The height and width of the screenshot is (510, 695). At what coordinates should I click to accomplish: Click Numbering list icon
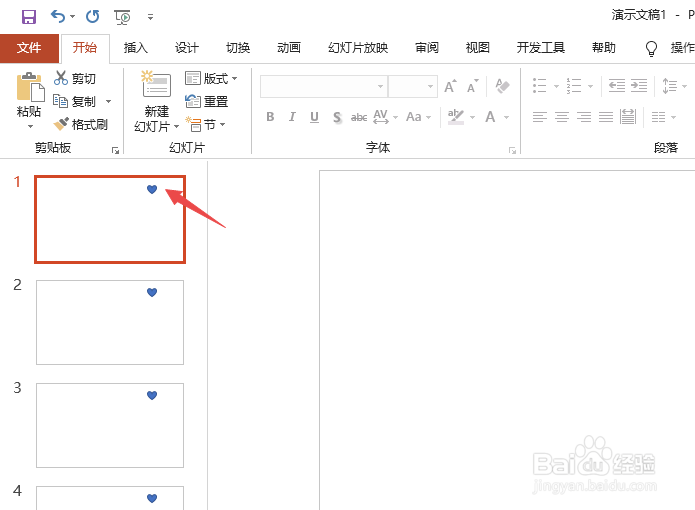[x=574, y=86]
